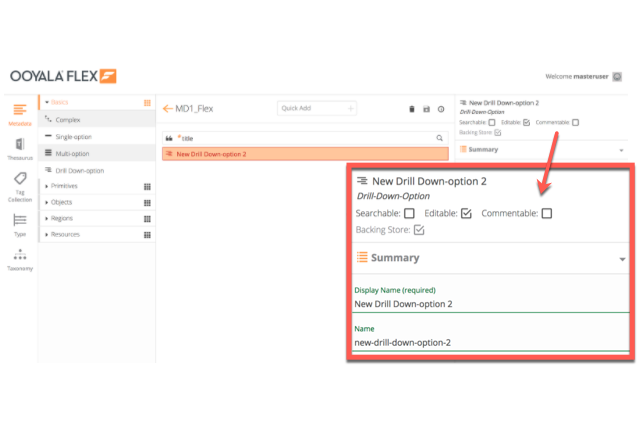Collapse the Summary section in the enlarged panel
Viewport: 641px width, 427px height.
622,258
